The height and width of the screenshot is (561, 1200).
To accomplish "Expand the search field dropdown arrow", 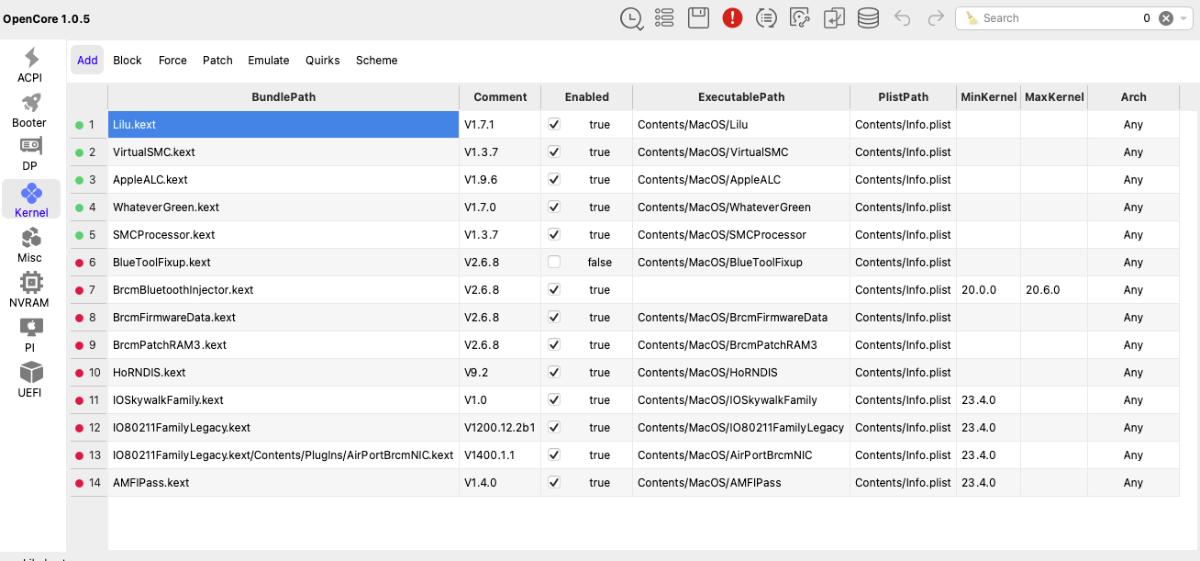I will (x=1185, y=18).
